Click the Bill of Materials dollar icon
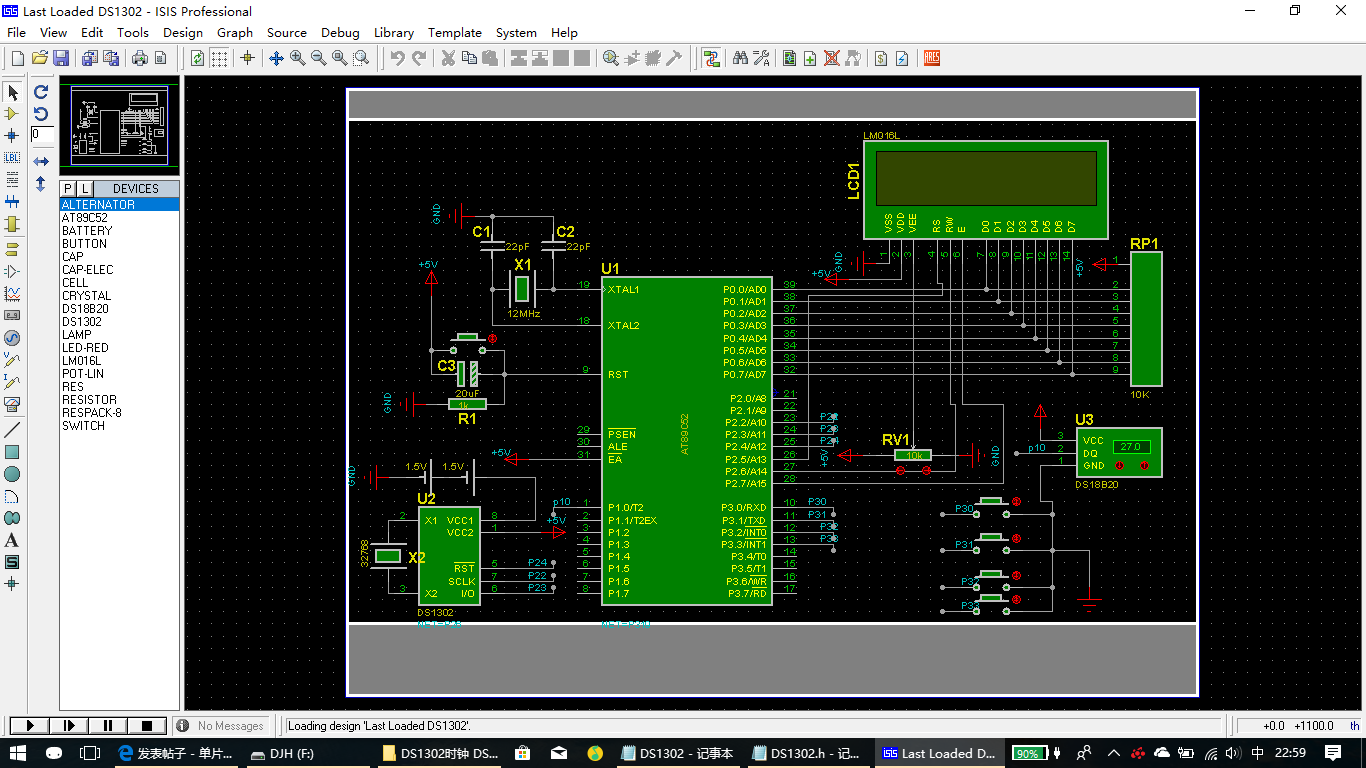This screenshot has height=768, width=1366. (881, 58)
